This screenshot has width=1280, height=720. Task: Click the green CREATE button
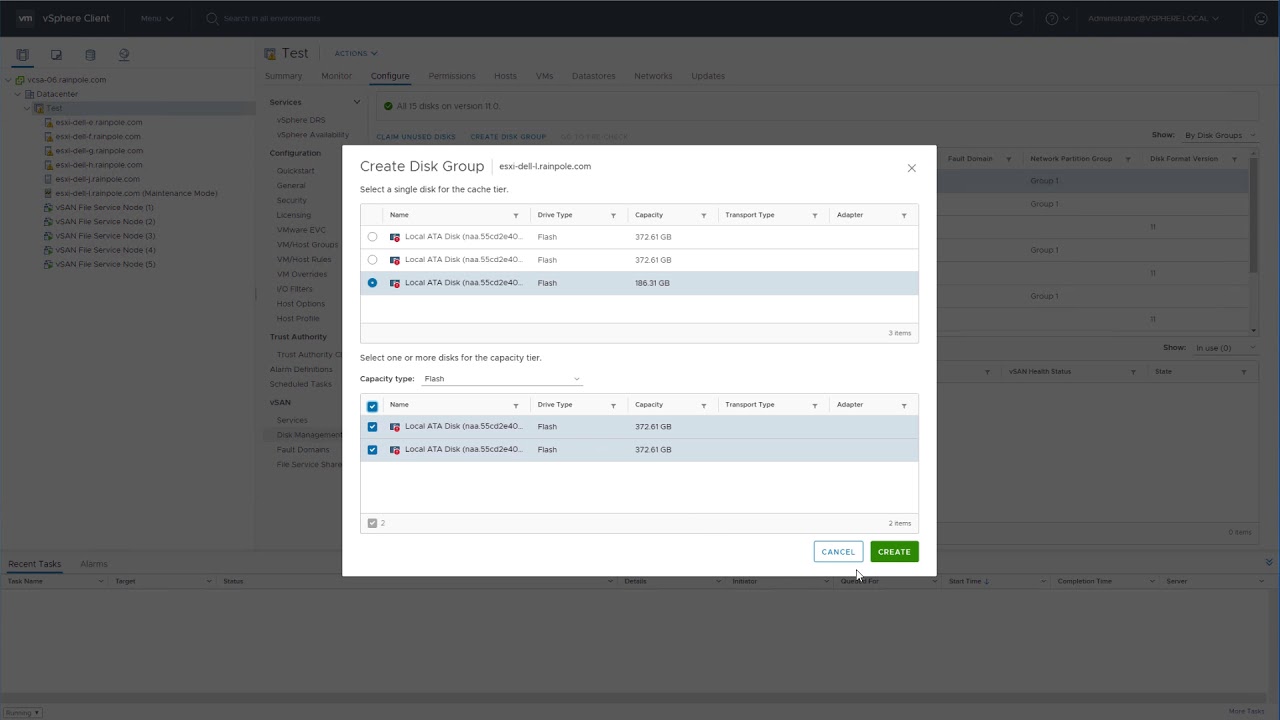point(894,552)
